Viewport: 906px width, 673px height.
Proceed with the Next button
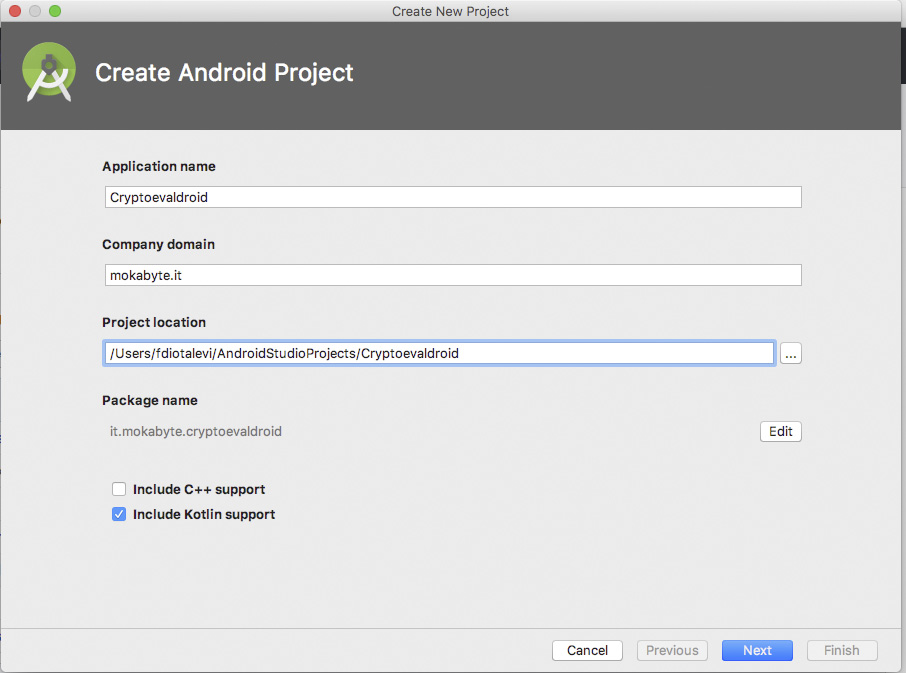tap(757, 650)
